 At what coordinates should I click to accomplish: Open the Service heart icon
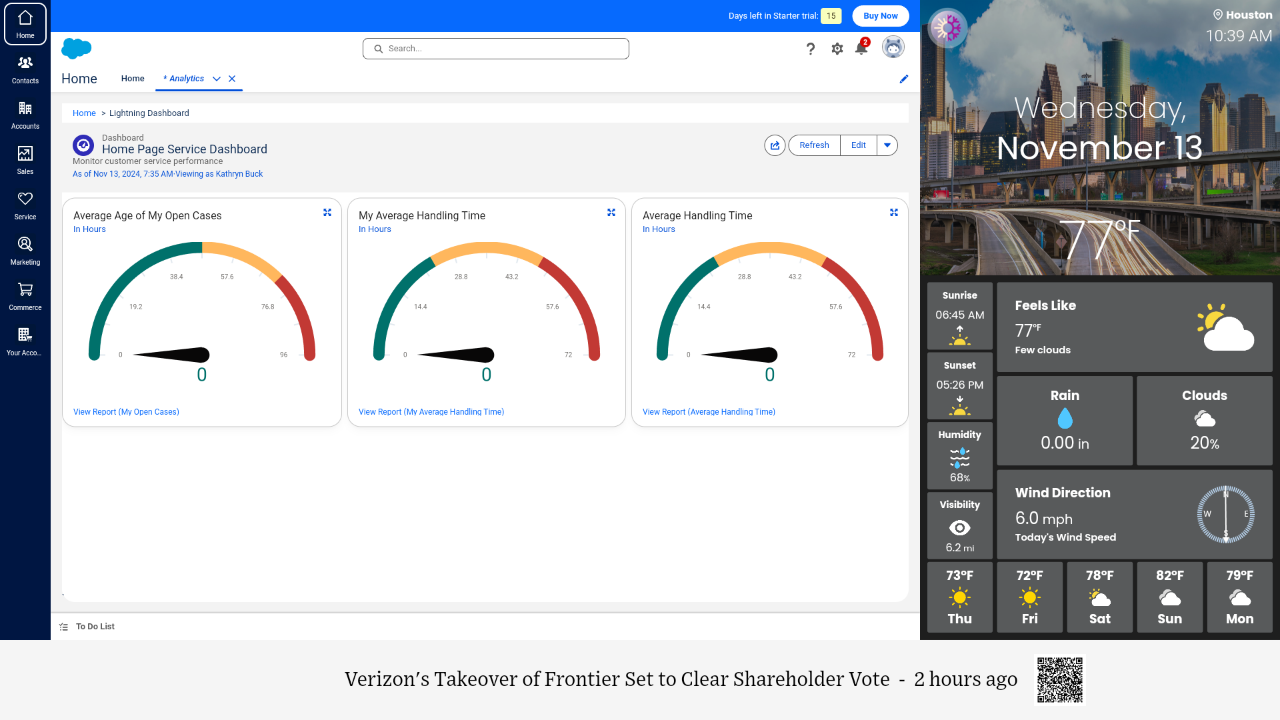(25, 204)
